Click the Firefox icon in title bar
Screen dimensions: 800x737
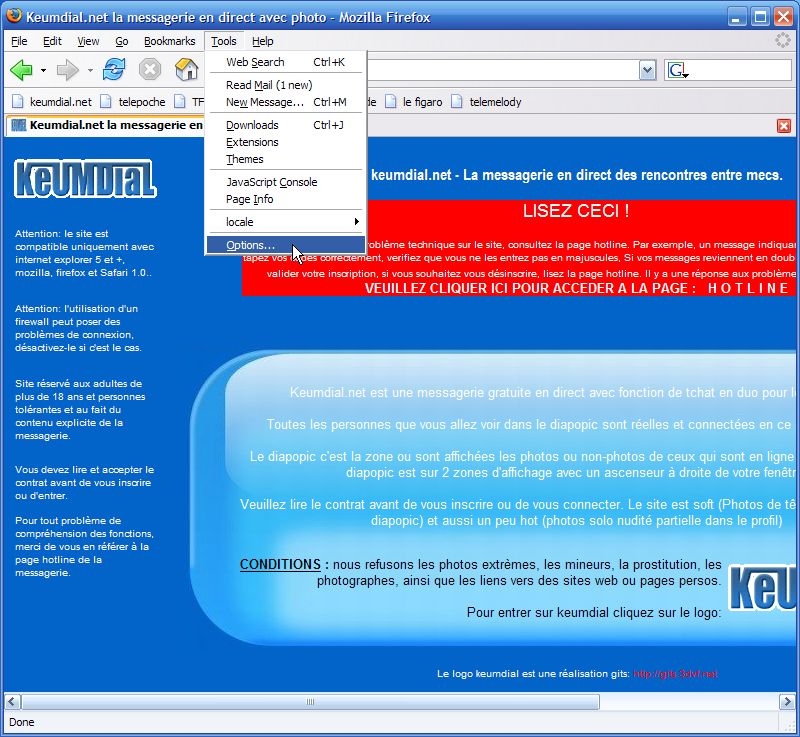[14, 16]
